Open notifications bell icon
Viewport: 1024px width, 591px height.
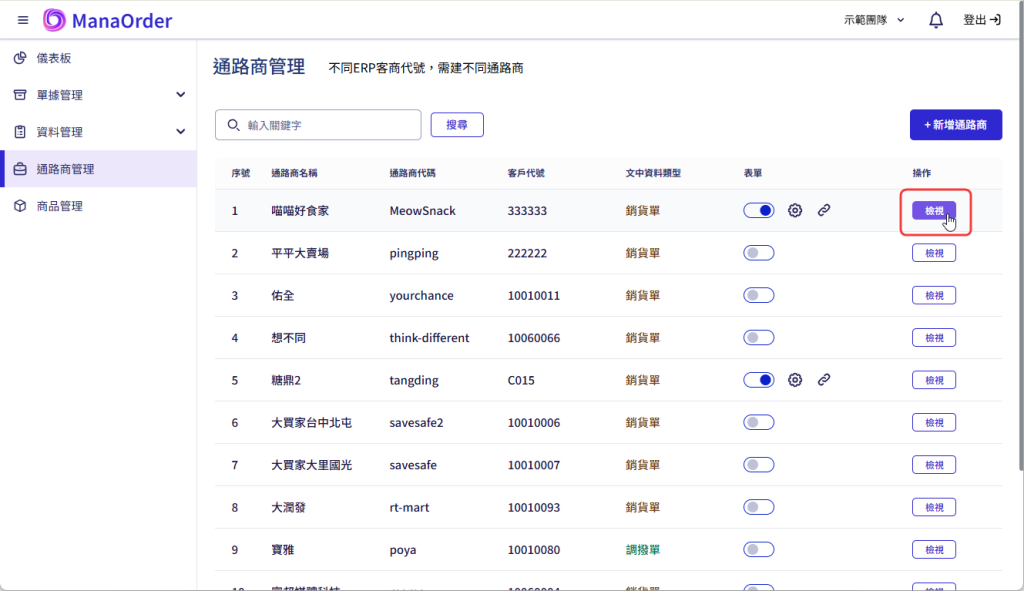[936, 20]
